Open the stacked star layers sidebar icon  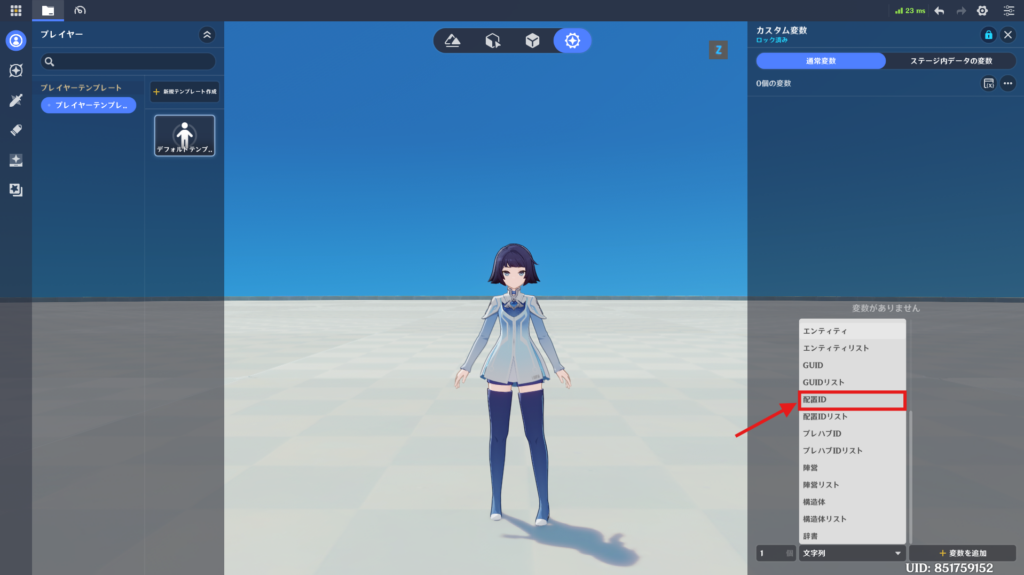[16, 190]
